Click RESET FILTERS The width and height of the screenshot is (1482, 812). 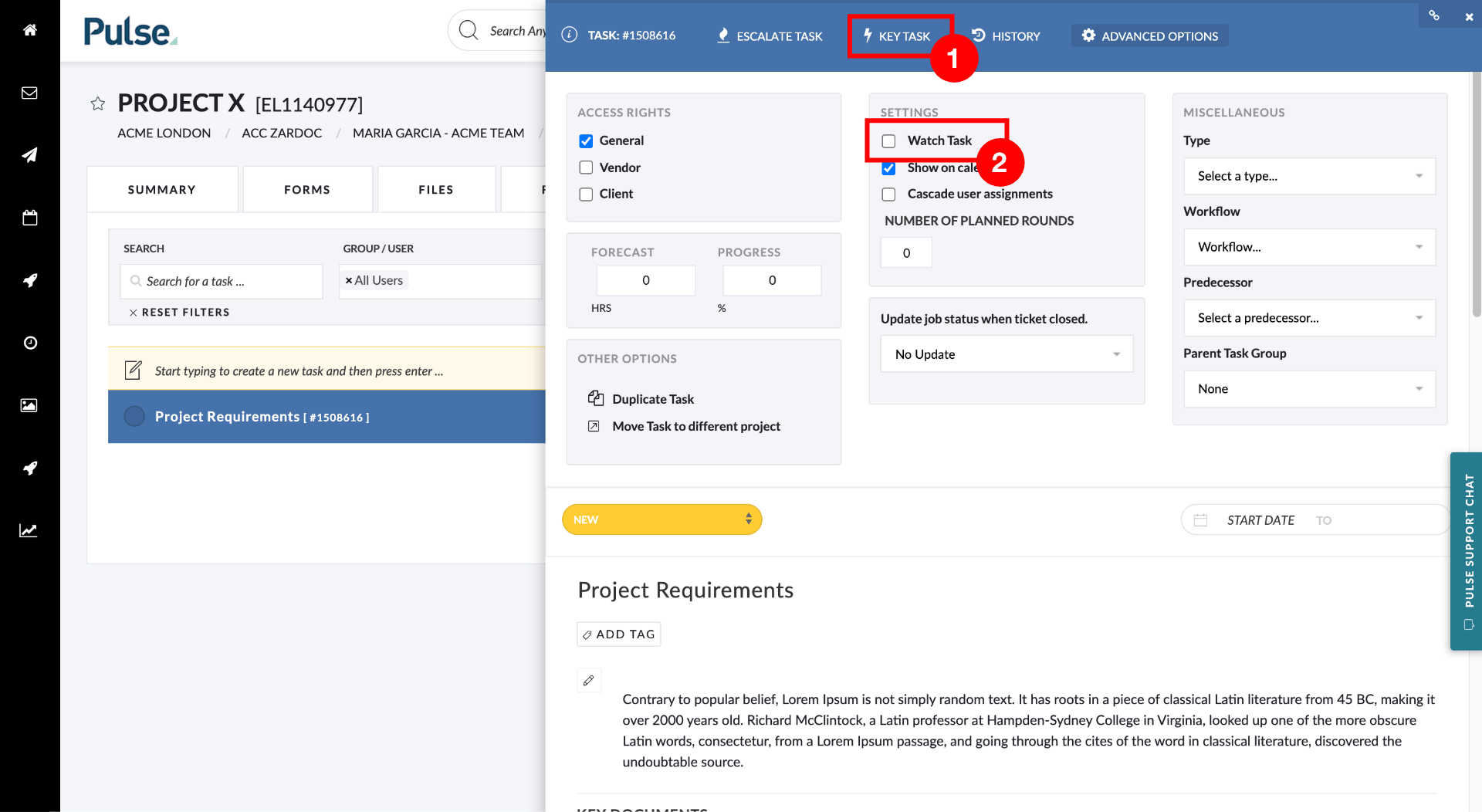tap(179, 312)
